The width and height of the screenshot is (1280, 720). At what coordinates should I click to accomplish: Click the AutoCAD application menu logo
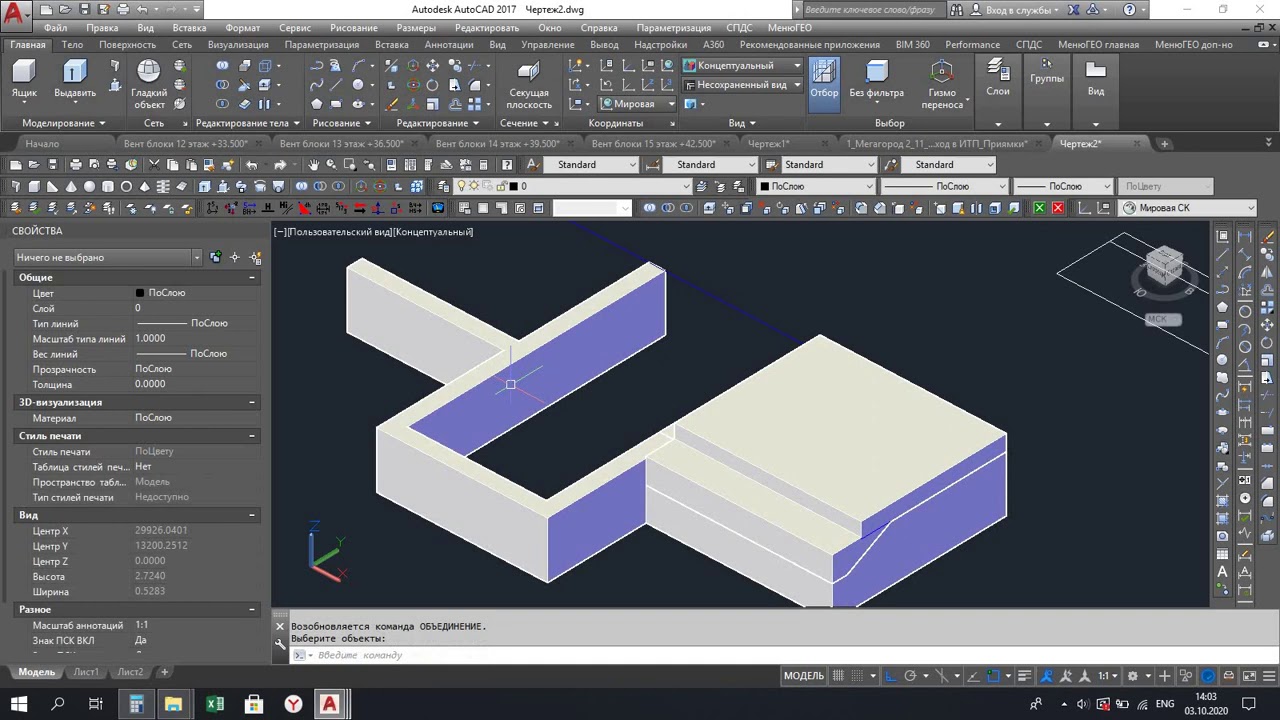[15, 15]
